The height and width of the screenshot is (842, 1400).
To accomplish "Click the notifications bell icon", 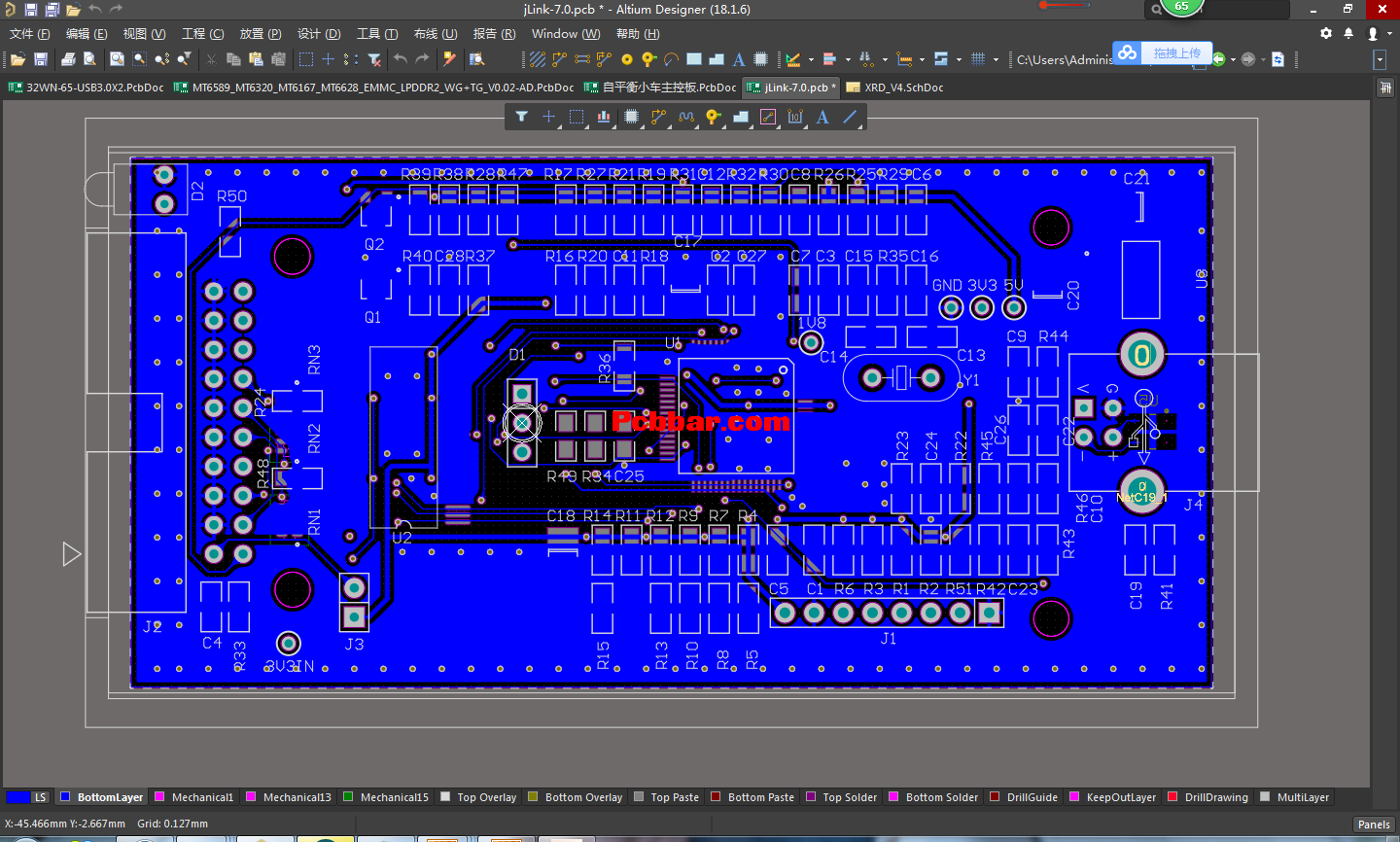I will coord(1348,33).
